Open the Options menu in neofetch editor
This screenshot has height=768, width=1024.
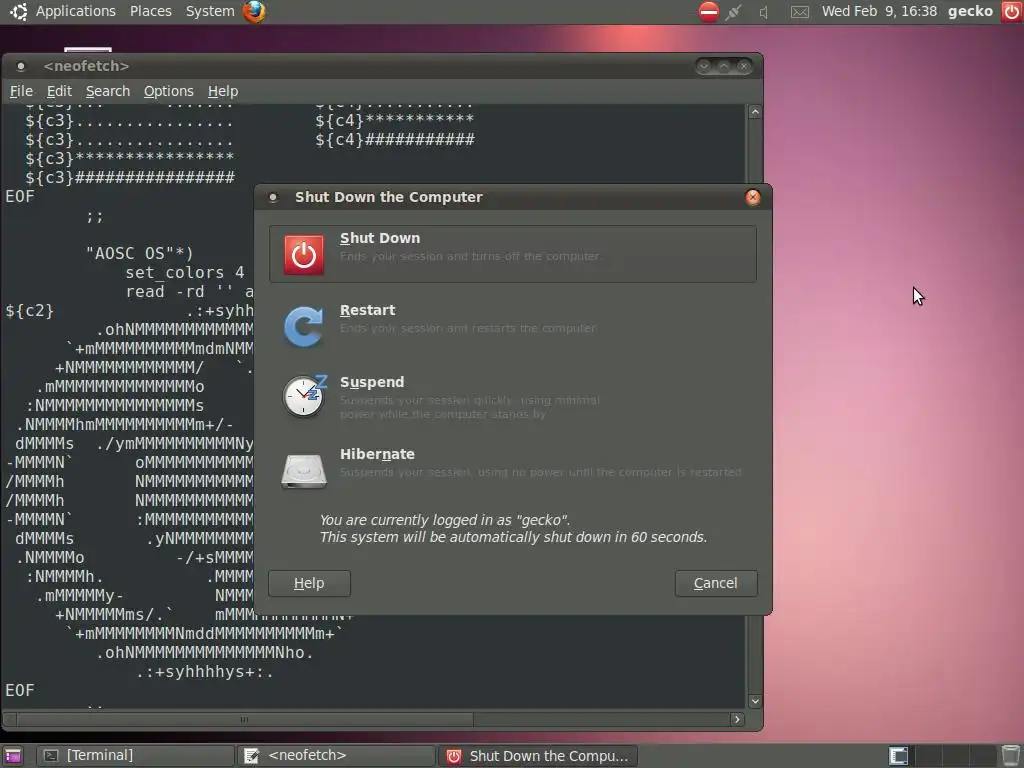pyautogui.click(x=168, y=91)
